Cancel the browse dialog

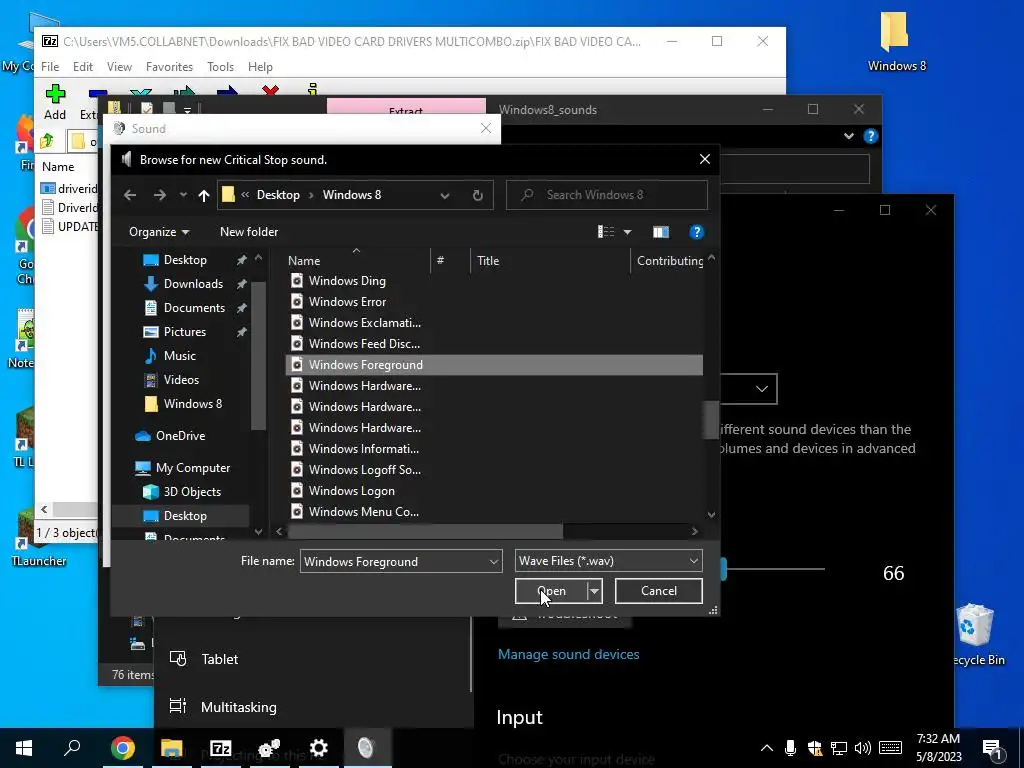click(658, 591)
